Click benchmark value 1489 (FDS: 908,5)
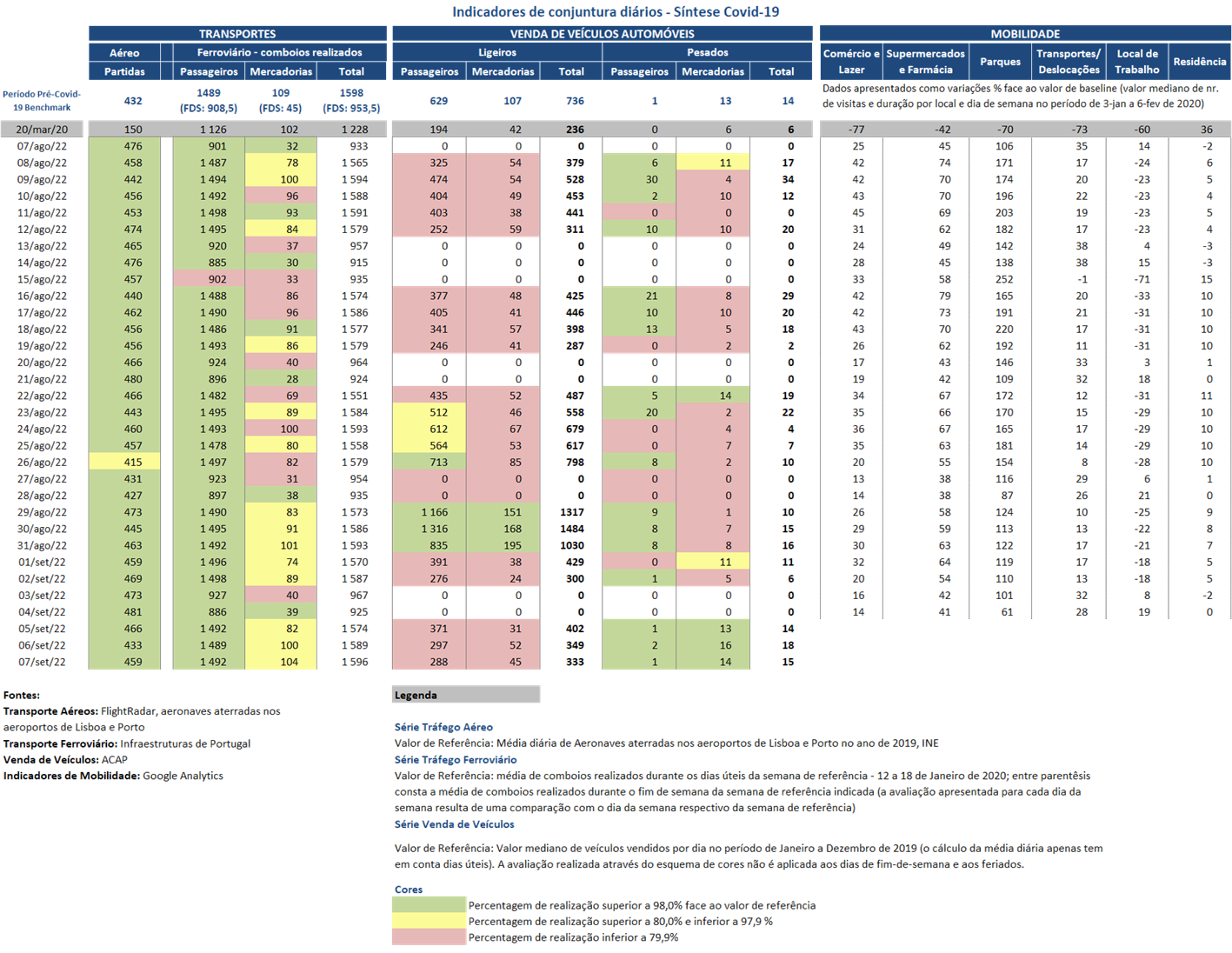Screen dimensions: 1232x953 tap(209, 101)
